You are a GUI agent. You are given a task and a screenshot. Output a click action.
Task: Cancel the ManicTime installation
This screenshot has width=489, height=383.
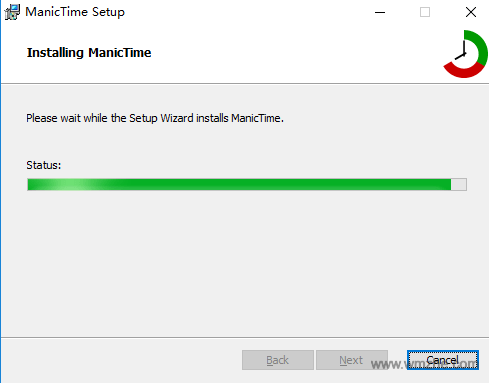tap(443, 360)
